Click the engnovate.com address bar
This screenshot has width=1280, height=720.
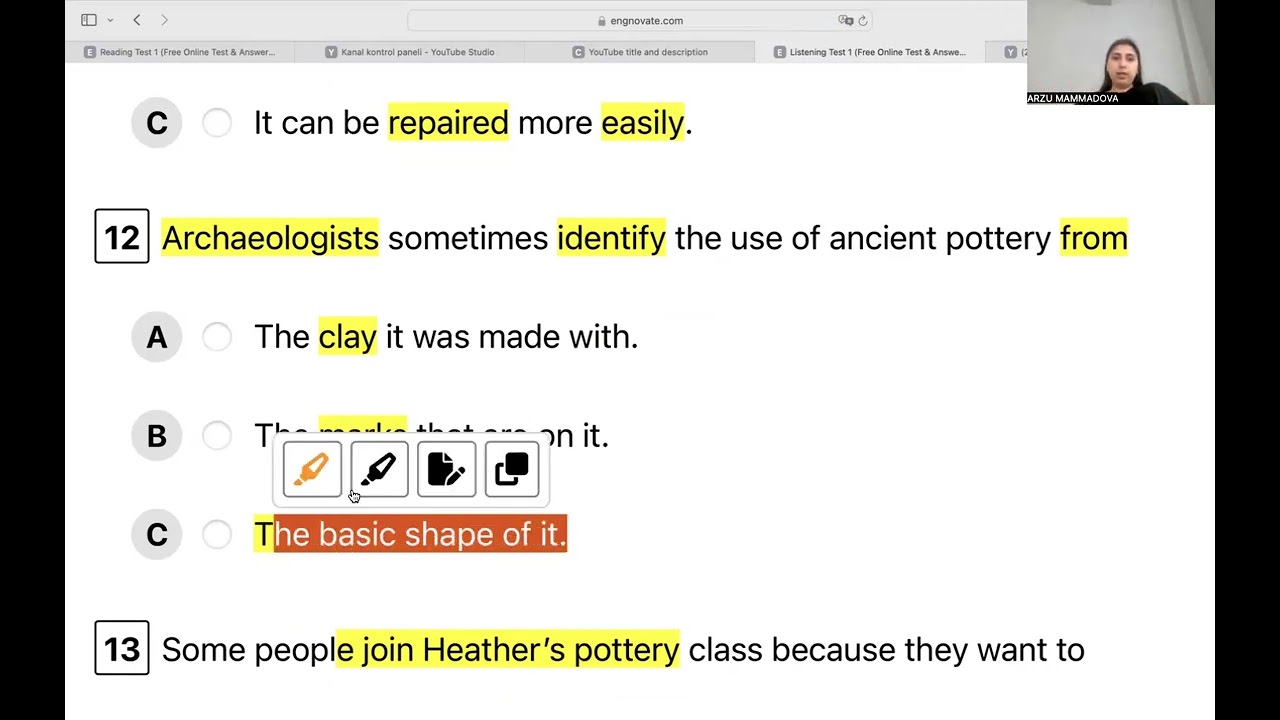640,20
